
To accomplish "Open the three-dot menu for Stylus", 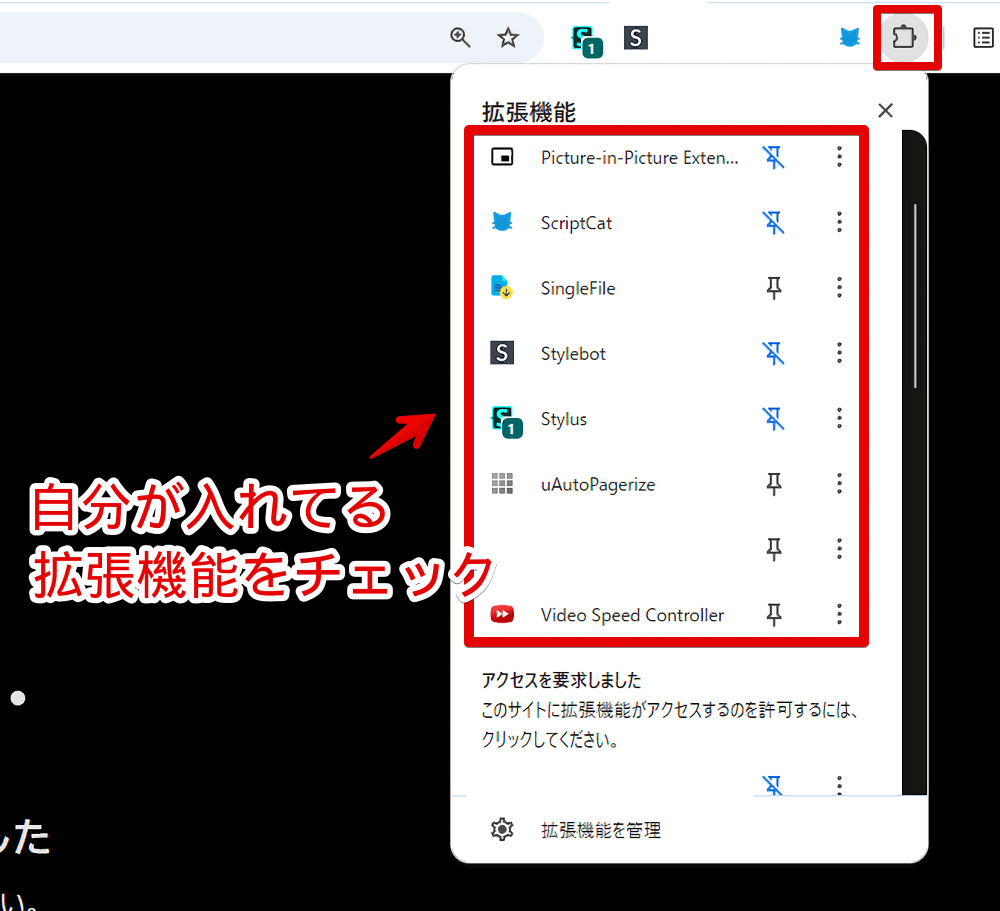I will (x=839, y=418).
